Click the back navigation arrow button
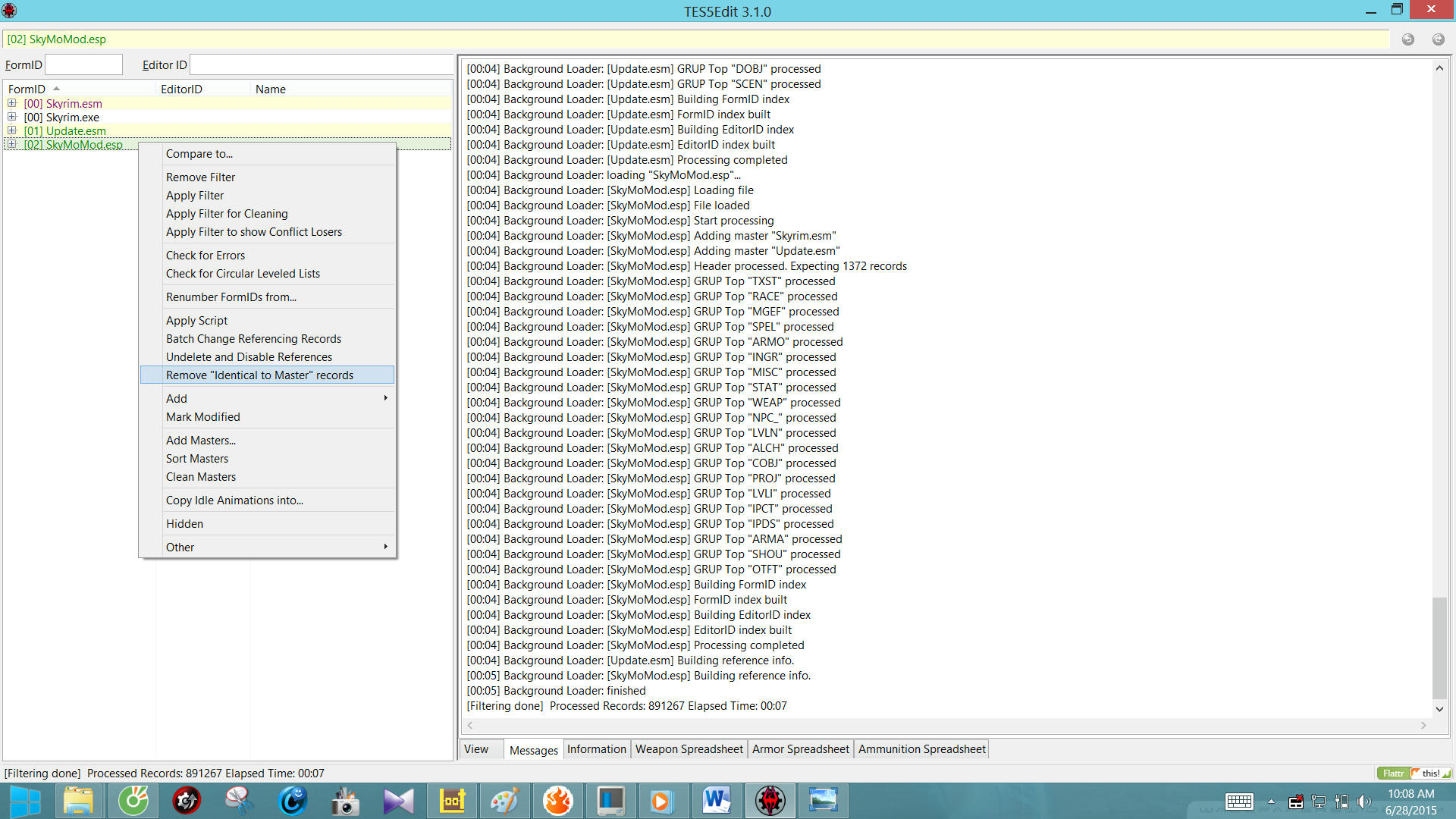Image resolution: width=1456 pixels, height=819 pixels. click(1408, 39)
